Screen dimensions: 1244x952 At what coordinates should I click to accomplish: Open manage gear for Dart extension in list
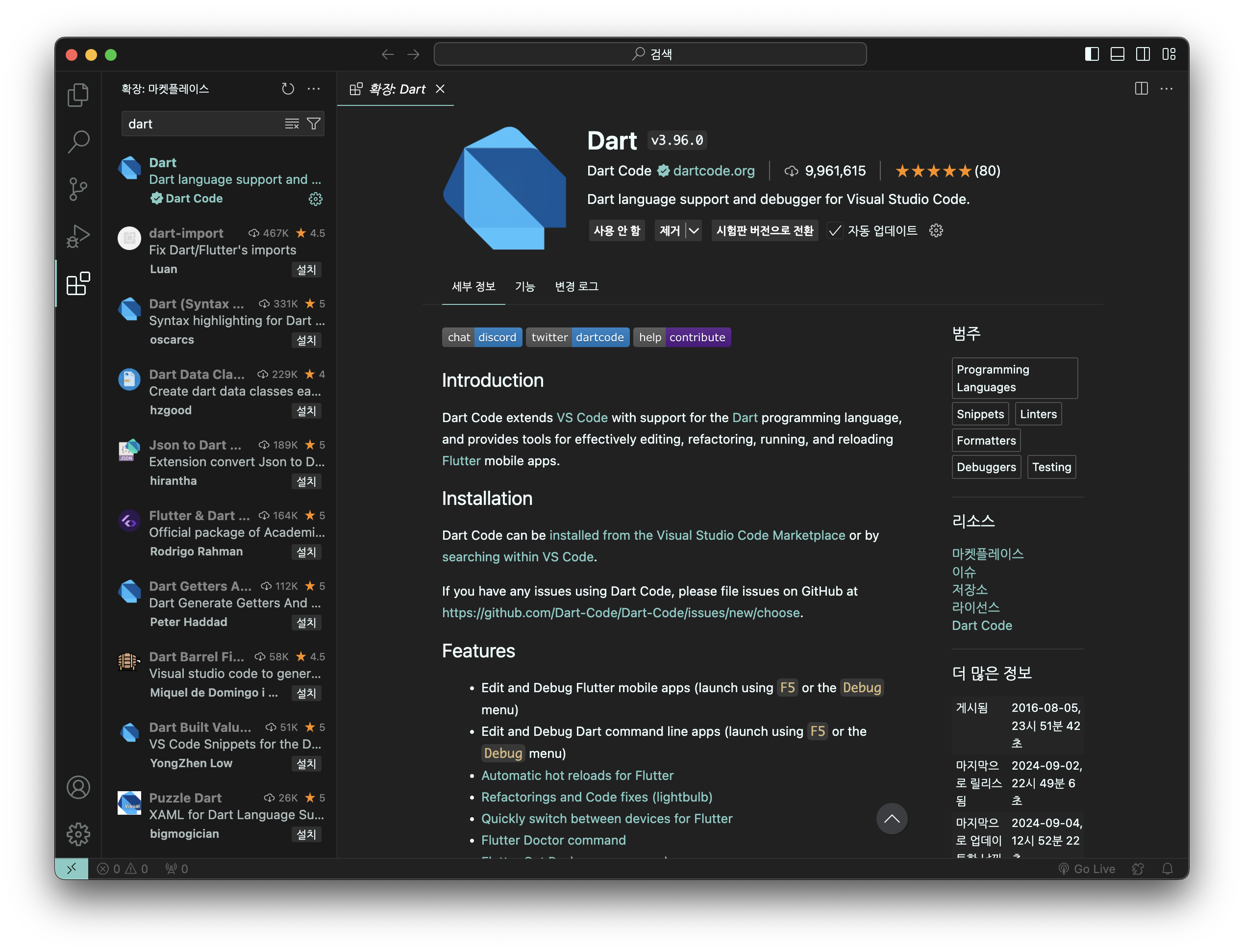[316, 199]
